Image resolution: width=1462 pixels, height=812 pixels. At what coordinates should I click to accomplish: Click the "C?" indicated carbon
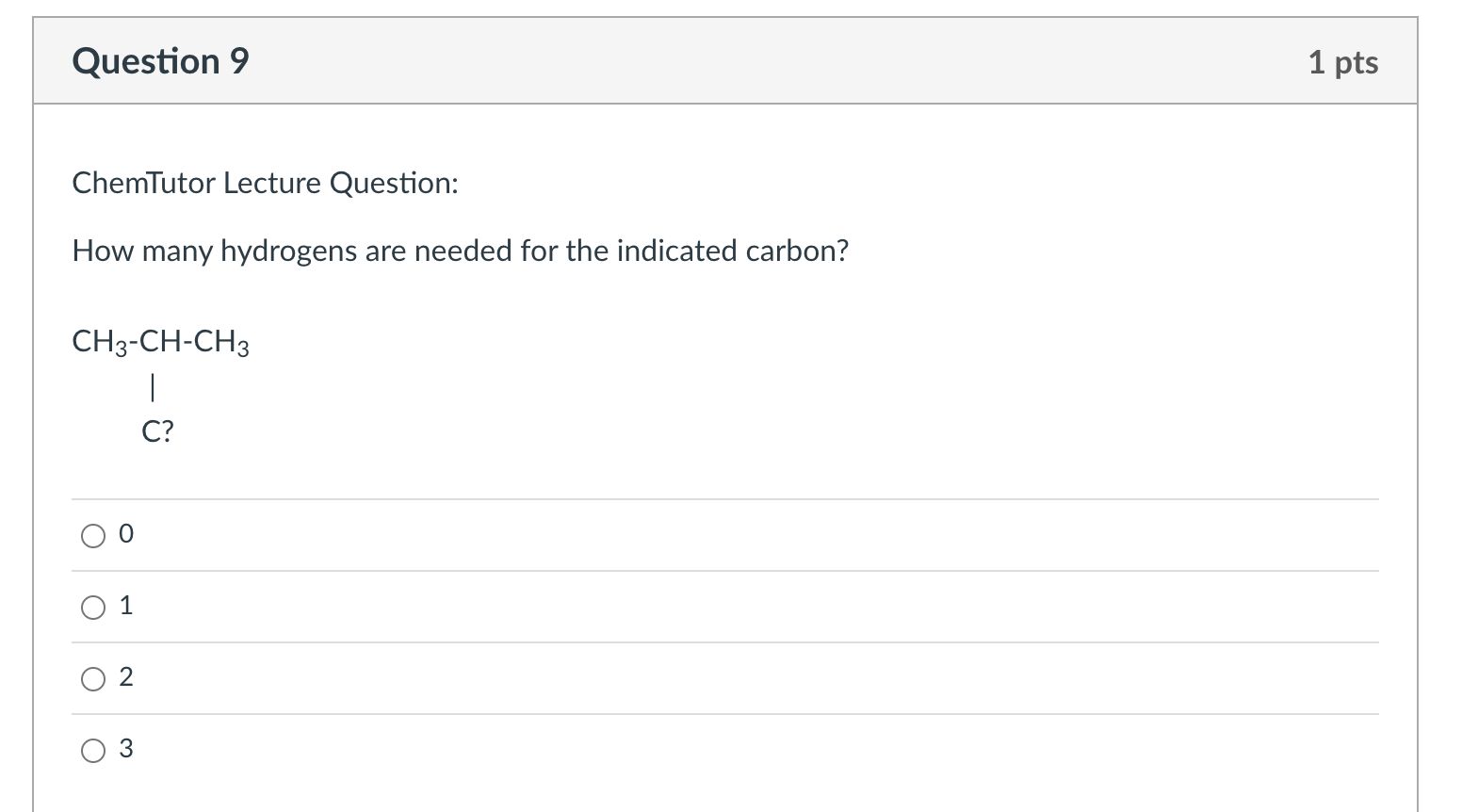click(x=157, y=431)
